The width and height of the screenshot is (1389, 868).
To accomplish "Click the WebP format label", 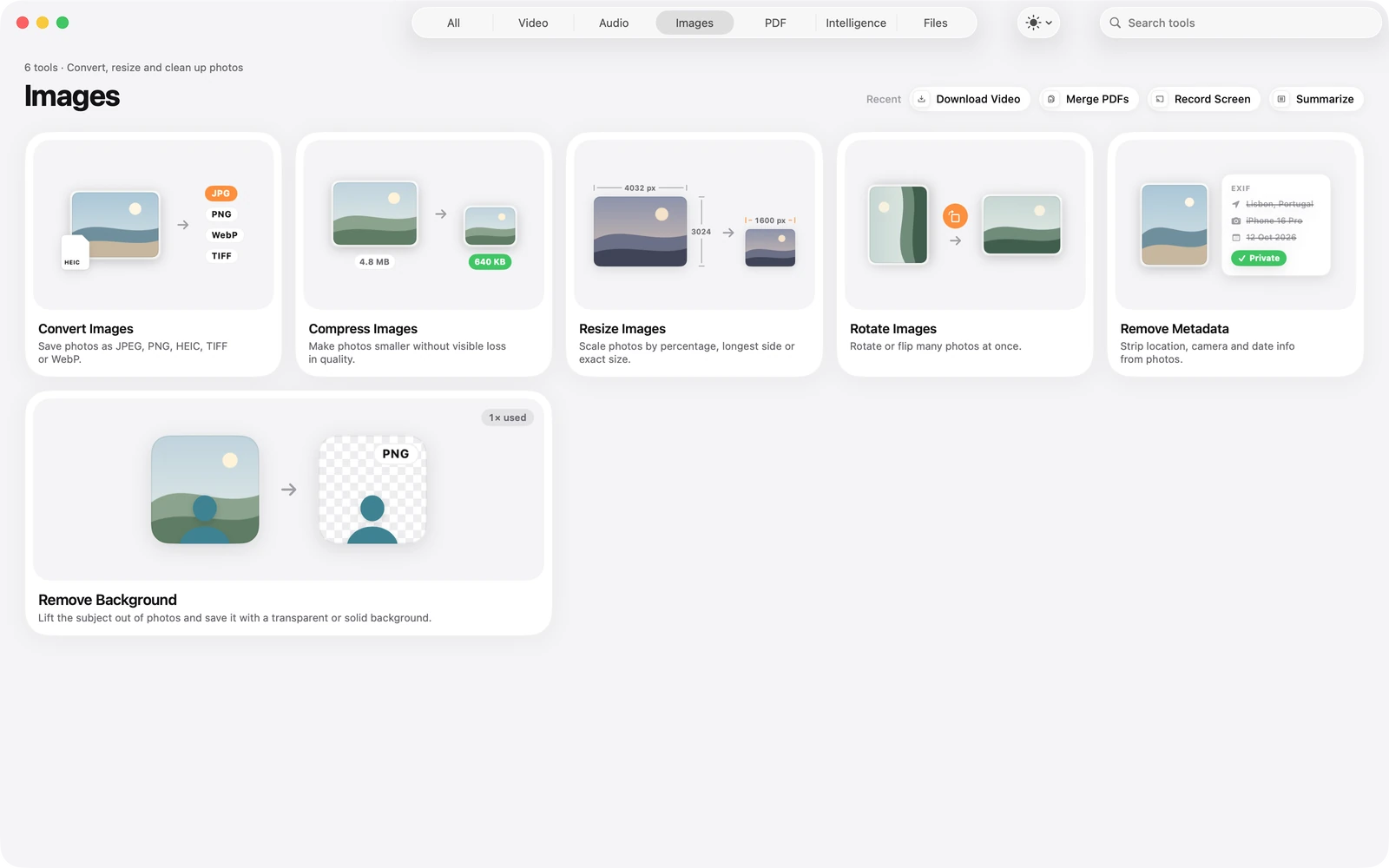I will click(x=225, y=235).
